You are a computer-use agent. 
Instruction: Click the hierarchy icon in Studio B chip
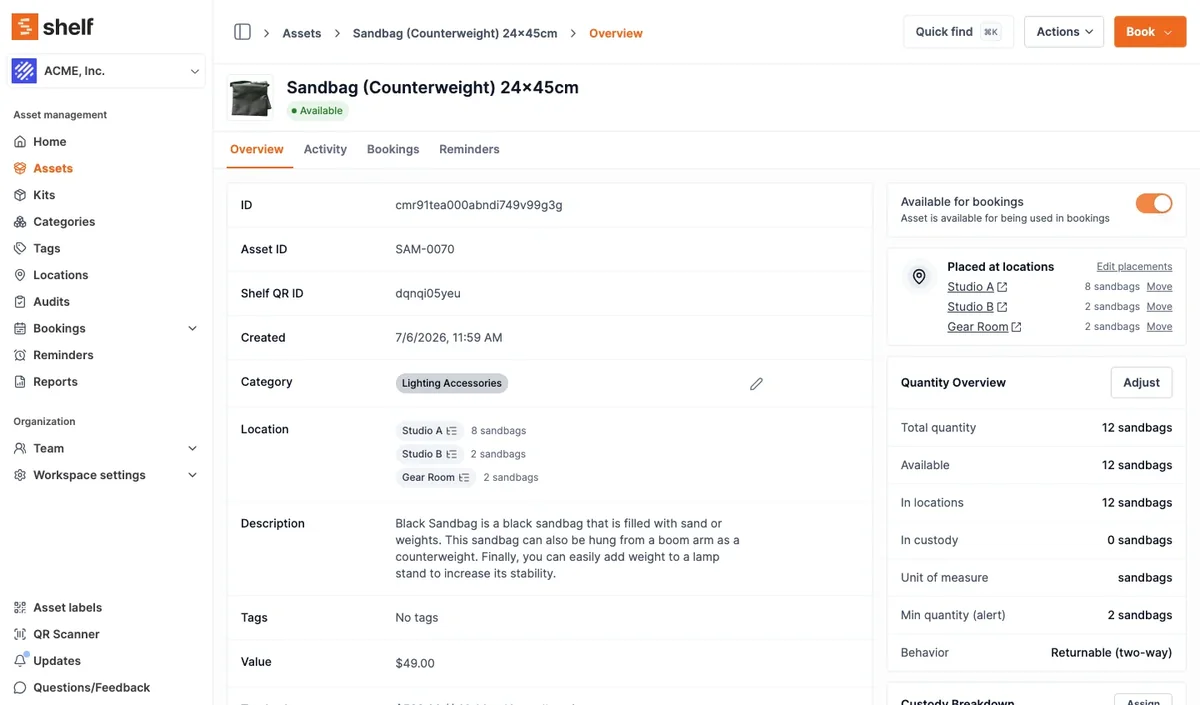(452, 454)
